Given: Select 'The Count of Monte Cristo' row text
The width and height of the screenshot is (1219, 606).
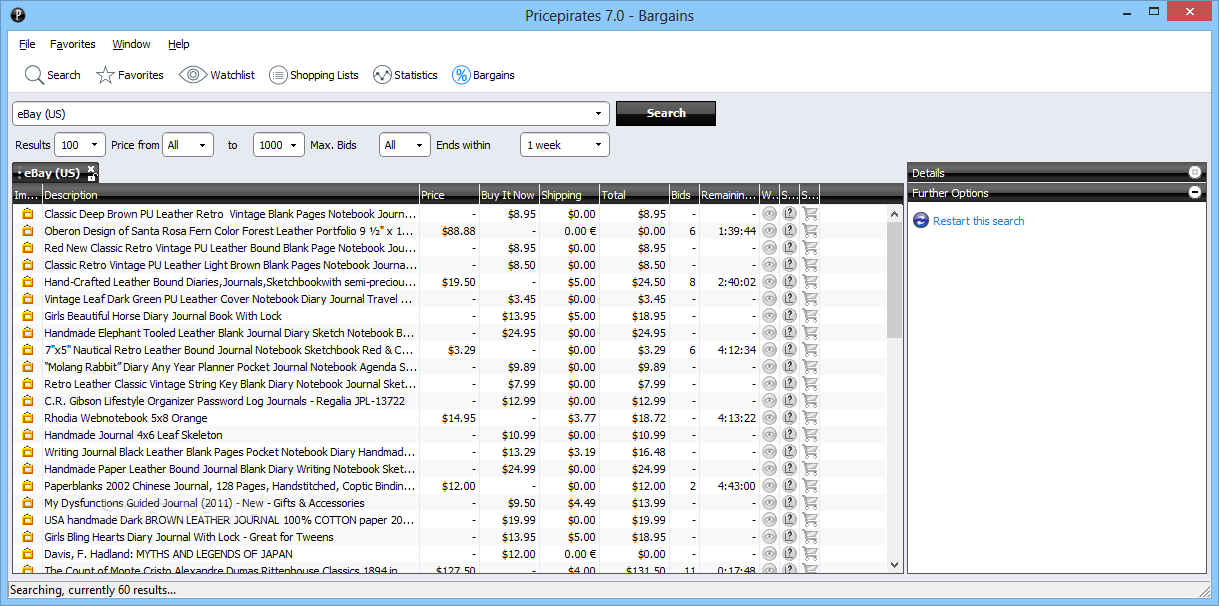Looking at the screenshot, I should 220,570.
